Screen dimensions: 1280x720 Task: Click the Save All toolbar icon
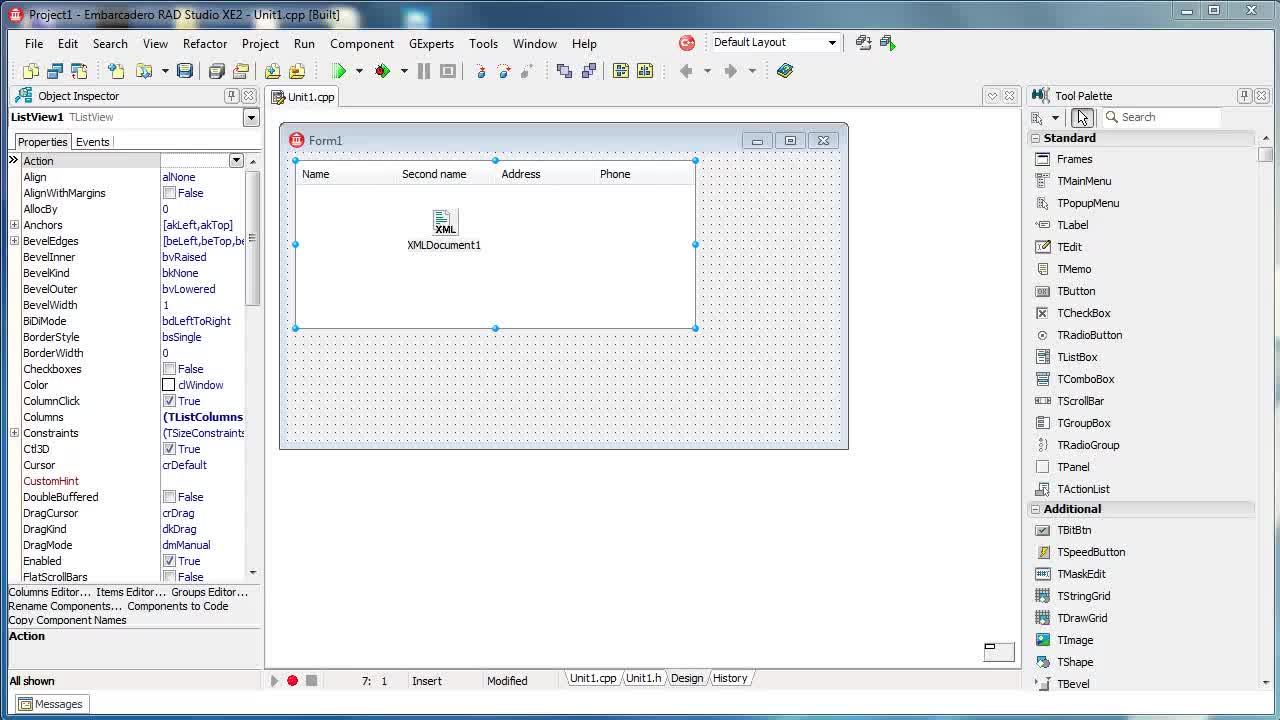point(217,71)
